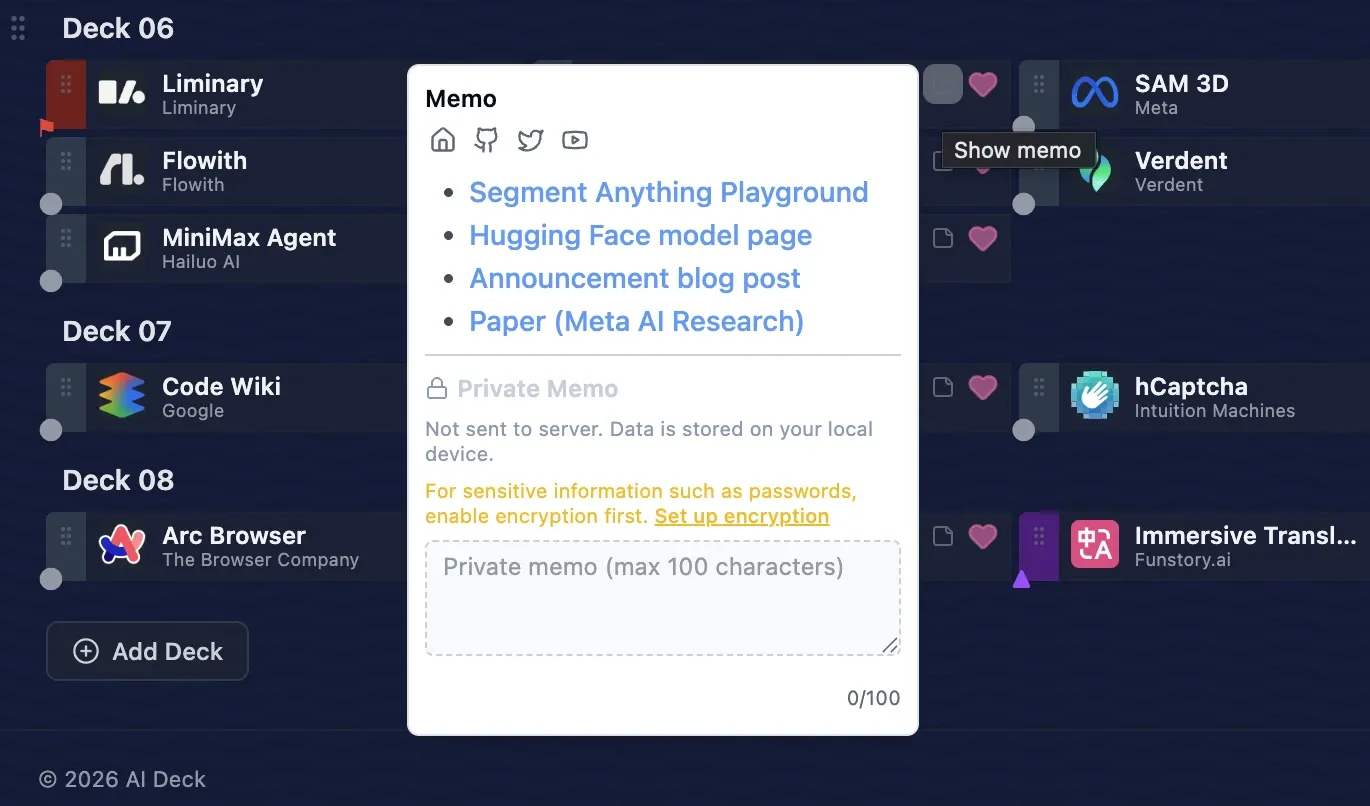Focus the Private memo text area
This screenshot has height=806, width=1370.
[x=663, y=598]
